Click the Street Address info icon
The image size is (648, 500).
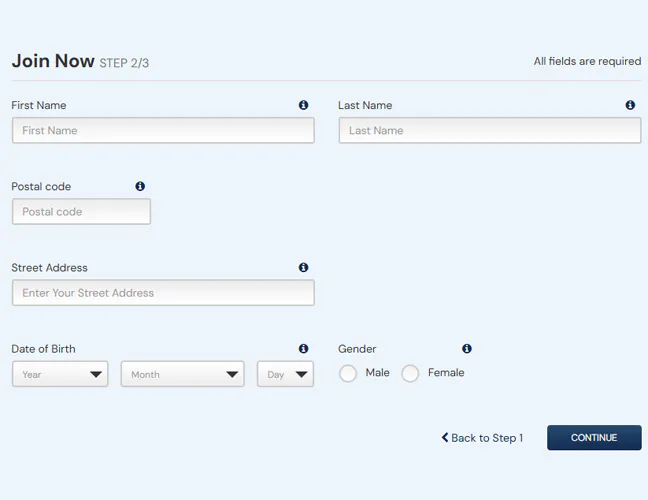303,268
